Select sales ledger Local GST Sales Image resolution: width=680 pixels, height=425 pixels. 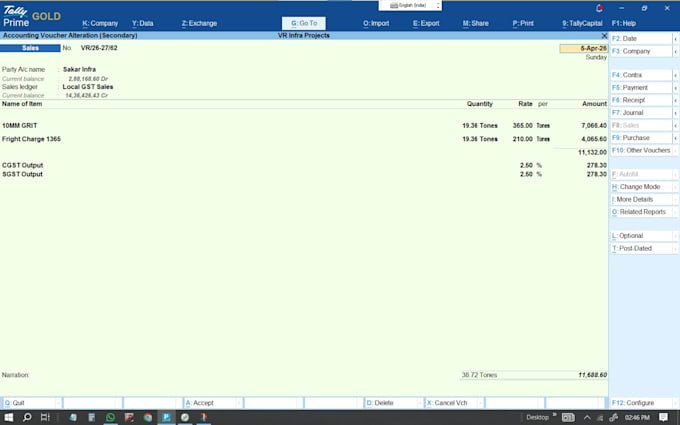(88, 87)
